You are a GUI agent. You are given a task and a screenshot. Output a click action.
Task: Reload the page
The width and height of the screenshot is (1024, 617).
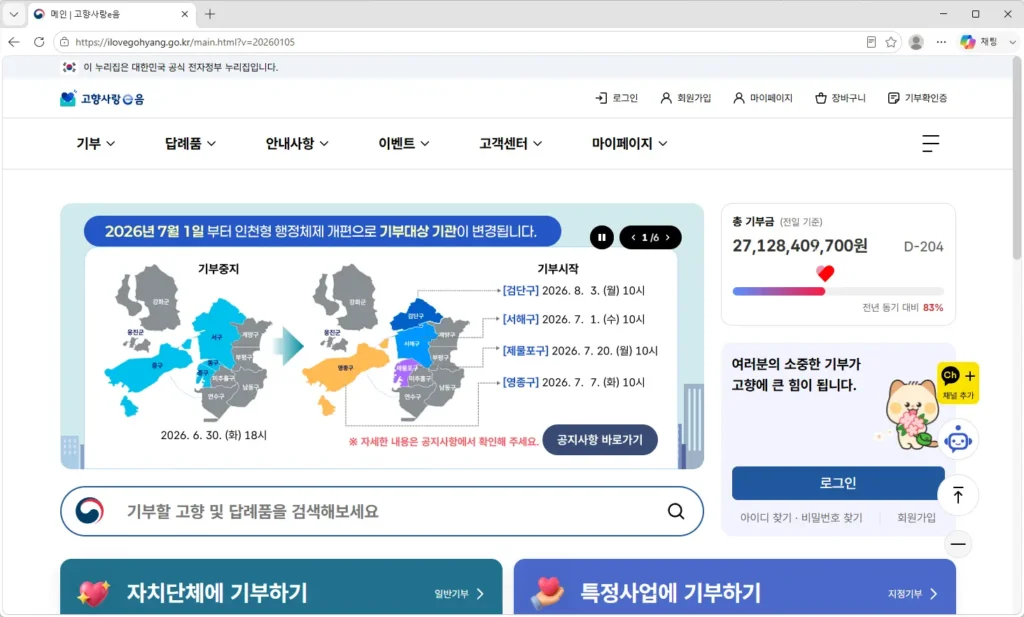(x=39, y=42)
